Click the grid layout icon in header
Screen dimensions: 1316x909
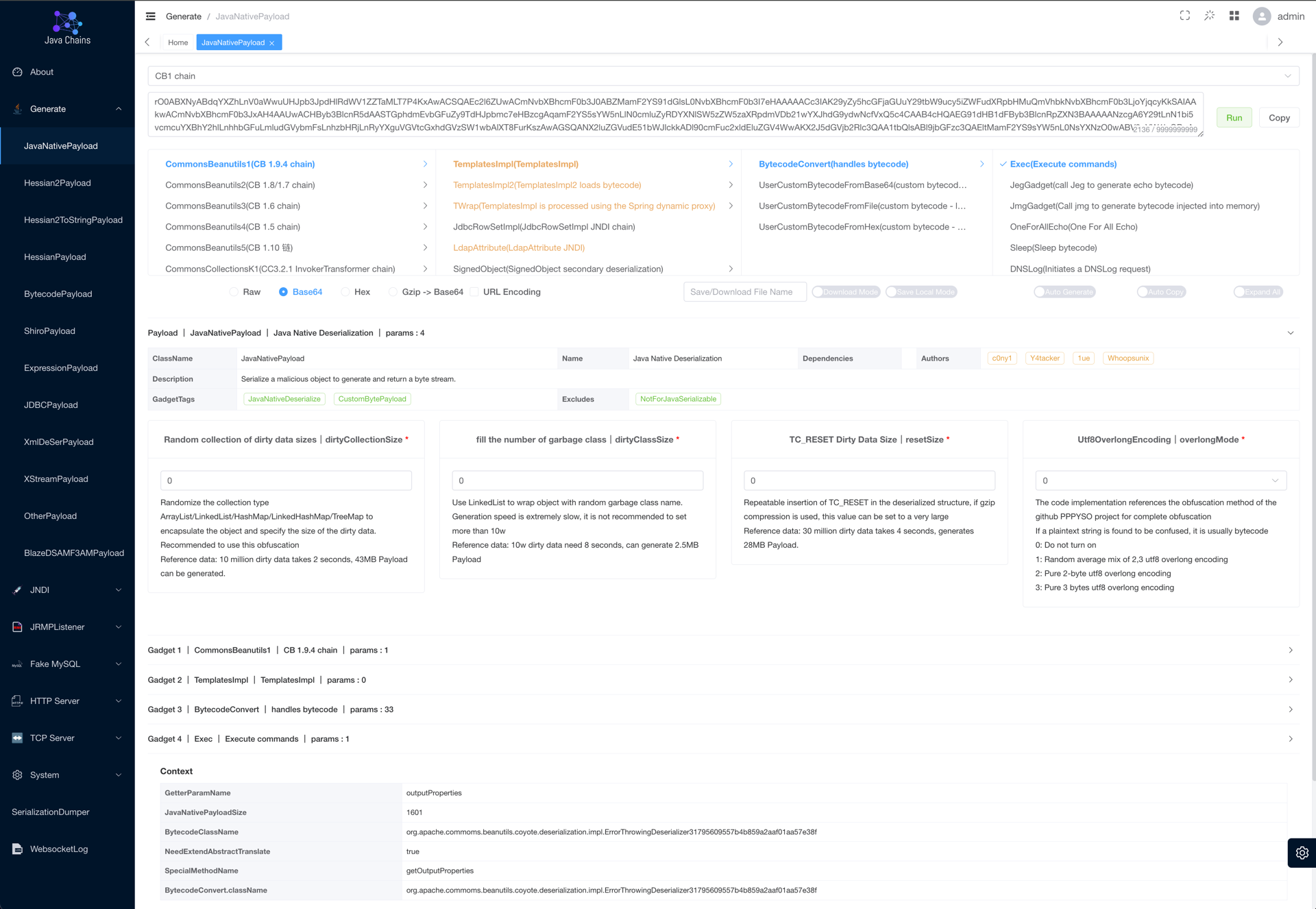(1234, 16)
